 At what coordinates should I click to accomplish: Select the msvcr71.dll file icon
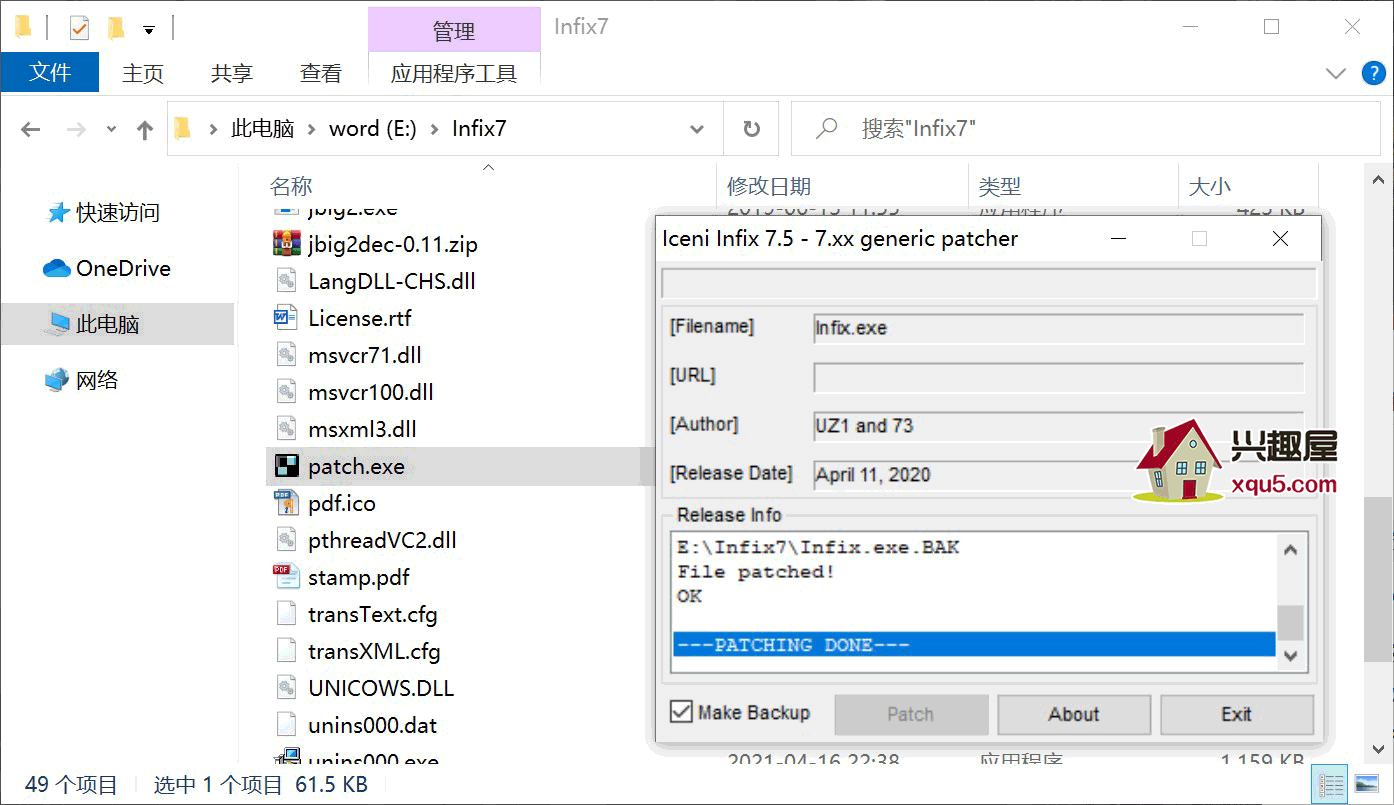(x=286, y=355)
